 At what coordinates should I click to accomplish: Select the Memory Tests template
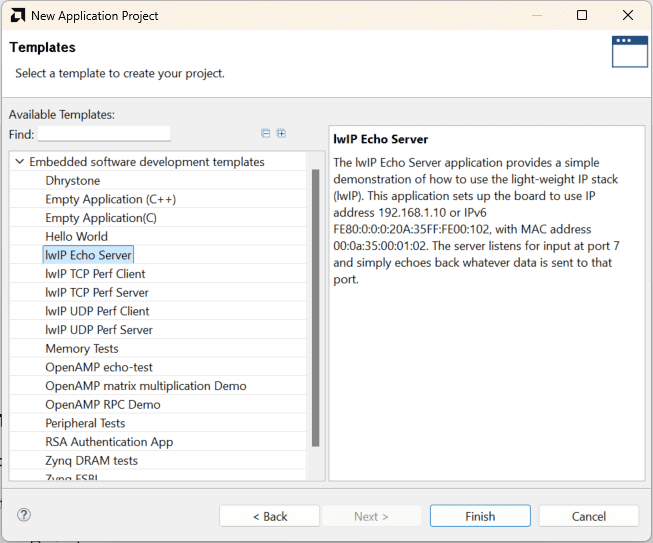coord(82,349)
